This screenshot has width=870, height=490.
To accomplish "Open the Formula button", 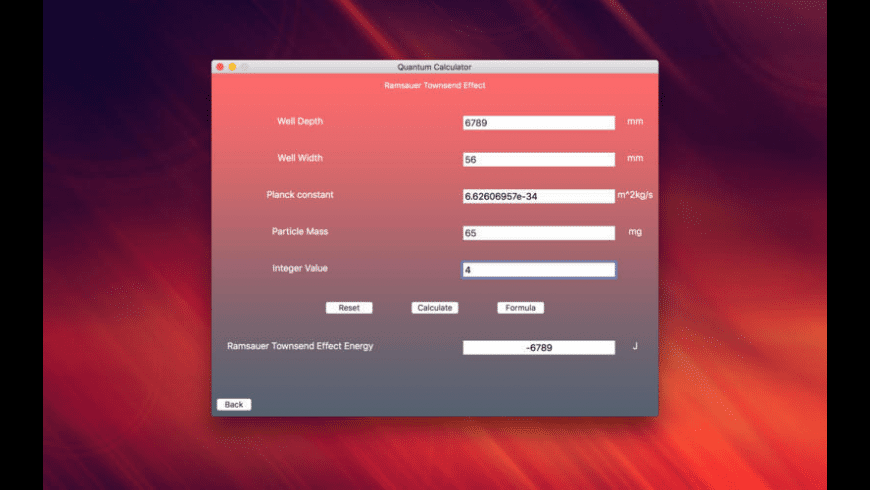I will (x=520, y=307).
